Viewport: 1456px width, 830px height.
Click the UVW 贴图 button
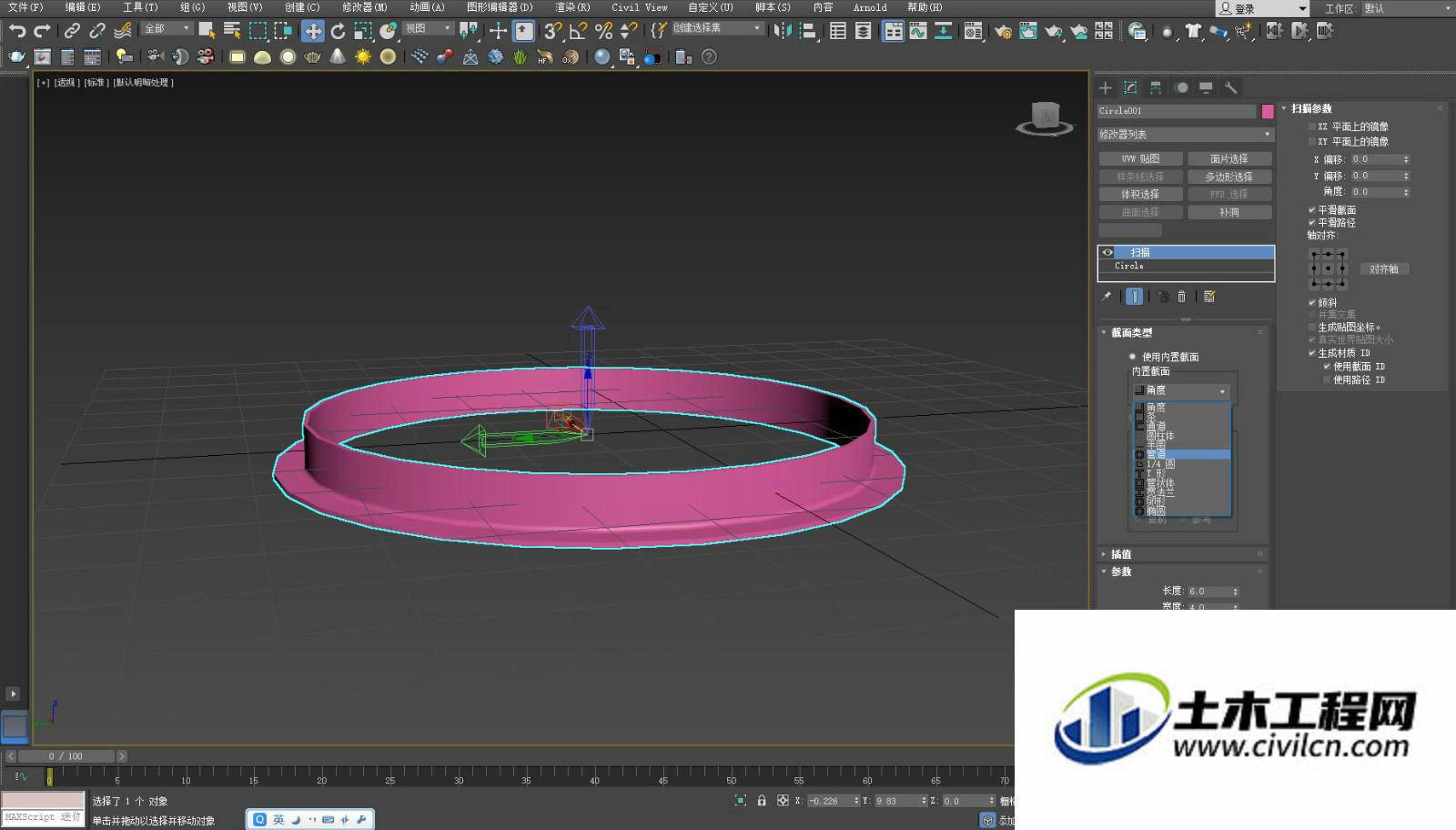coord(1140,158)
